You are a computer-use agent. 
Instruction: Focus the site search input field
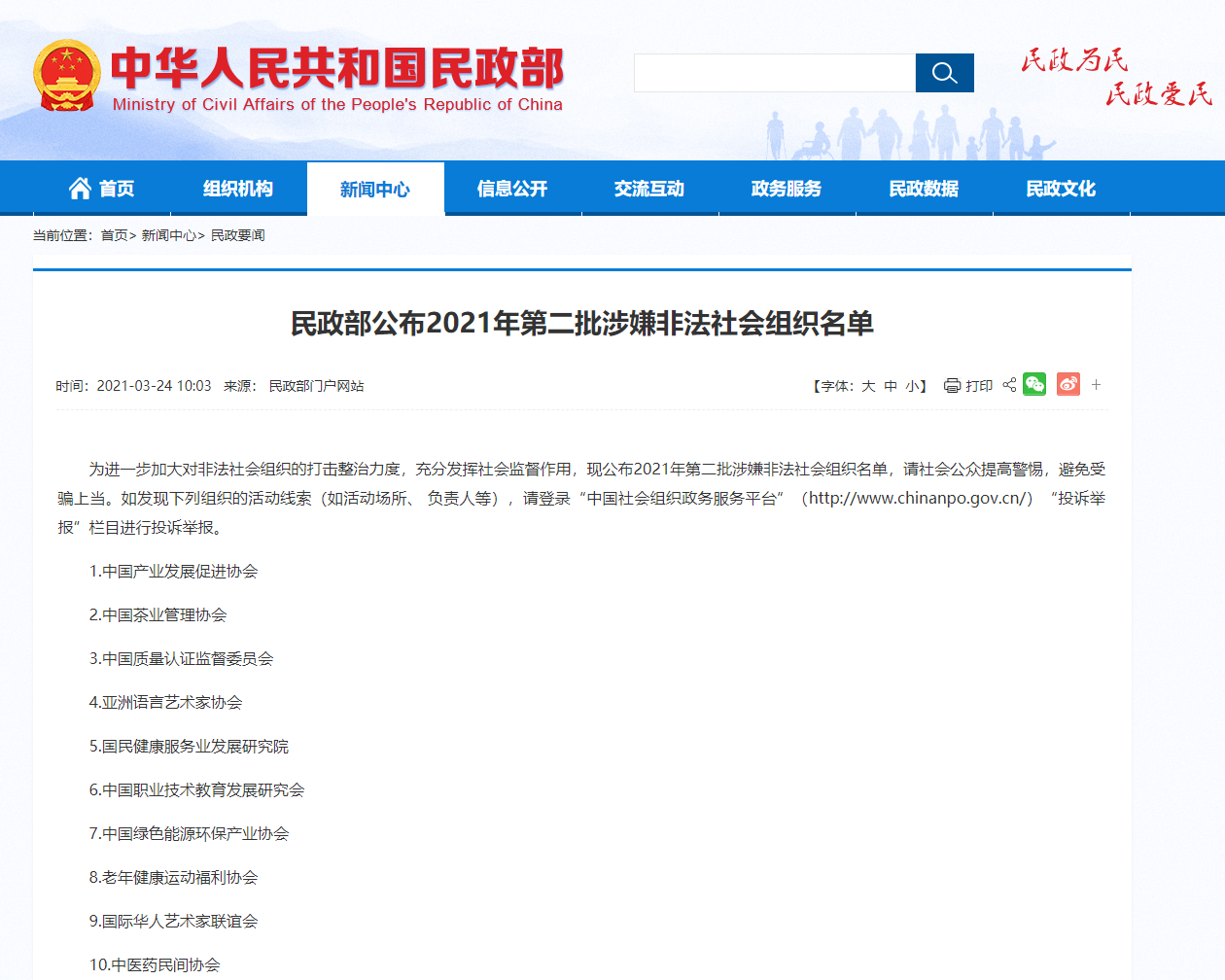[x=774, y=73]
